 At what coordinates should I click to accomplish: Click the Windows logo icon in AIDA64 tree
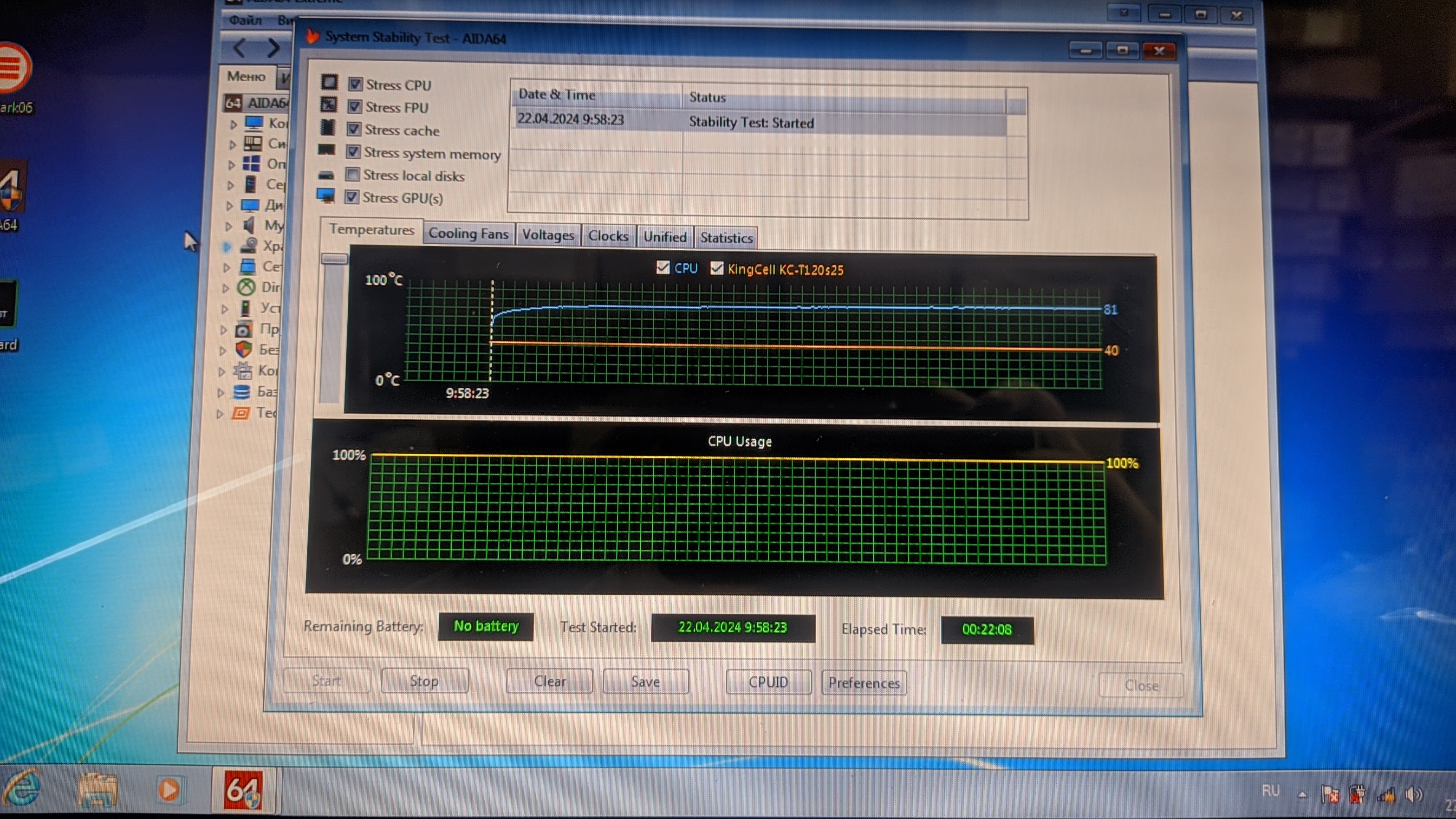click(x=251, y=164)
